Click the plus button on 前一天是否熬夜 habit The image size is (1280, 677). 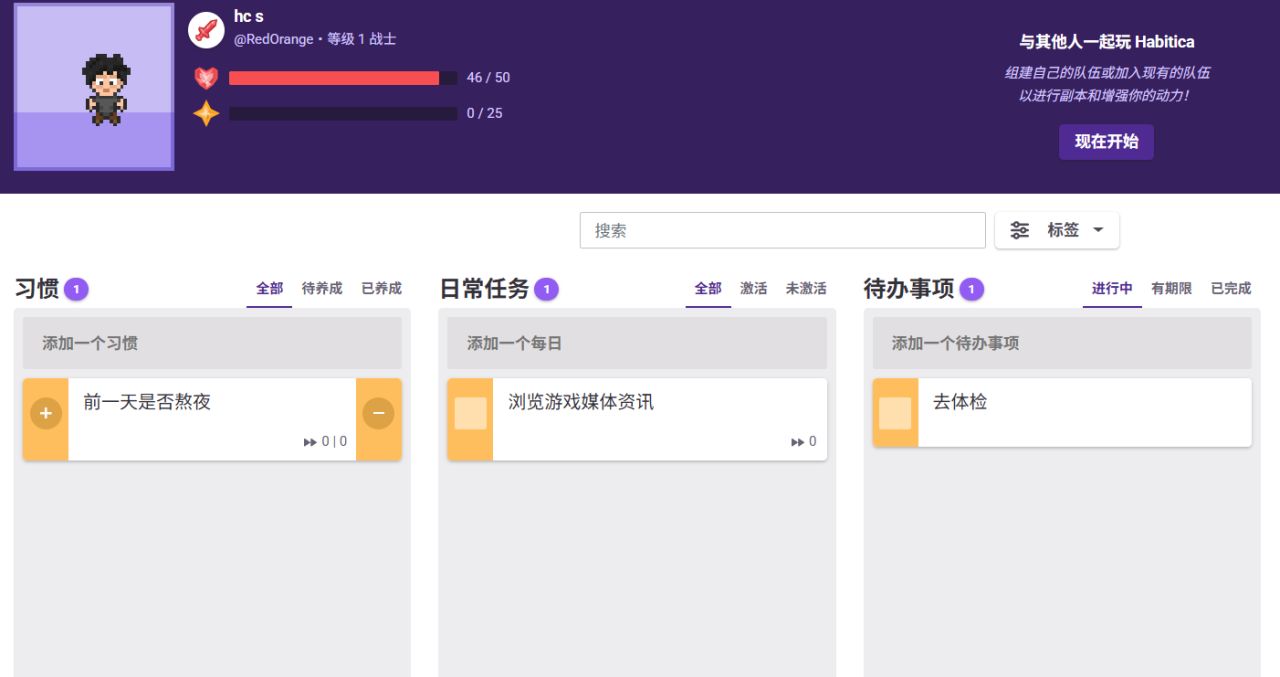click(46, 412)
